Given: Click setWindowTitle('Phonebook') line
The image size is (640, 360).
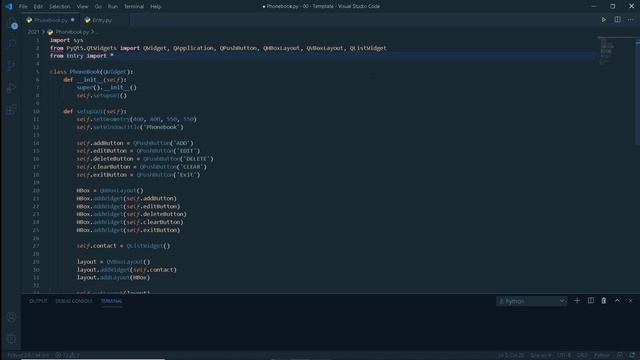Looking at the screenshot, I should 130,127.
